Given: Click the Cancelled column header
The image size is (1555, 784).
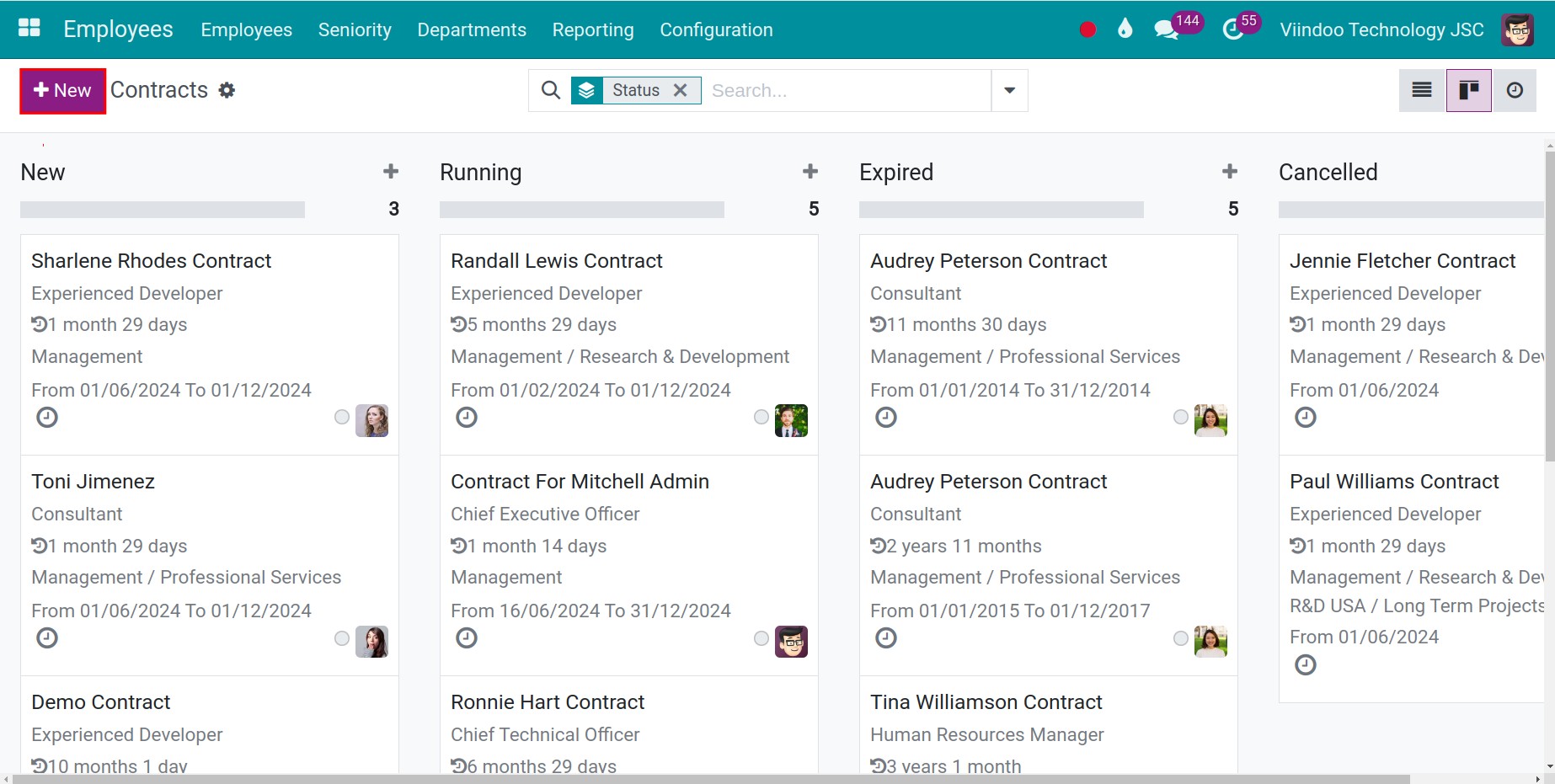Looking at the screenshot, I should point(1328,172).
